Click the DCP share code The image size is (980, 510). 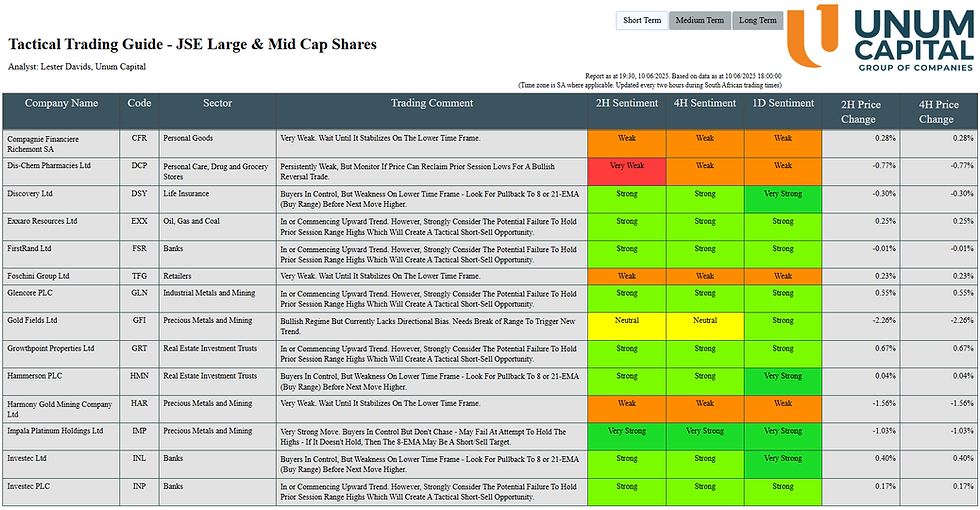point(139,166)
